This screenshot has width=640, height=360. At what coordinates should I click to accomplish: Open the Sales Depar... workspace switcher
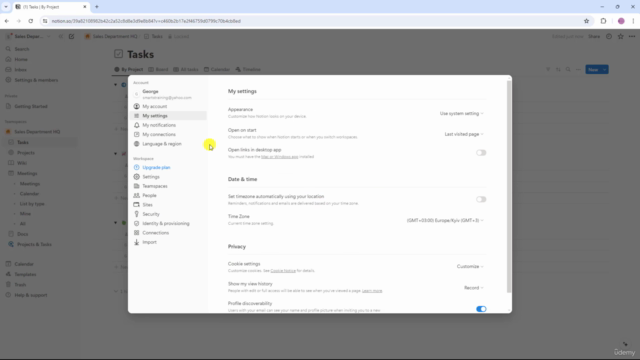29,36
